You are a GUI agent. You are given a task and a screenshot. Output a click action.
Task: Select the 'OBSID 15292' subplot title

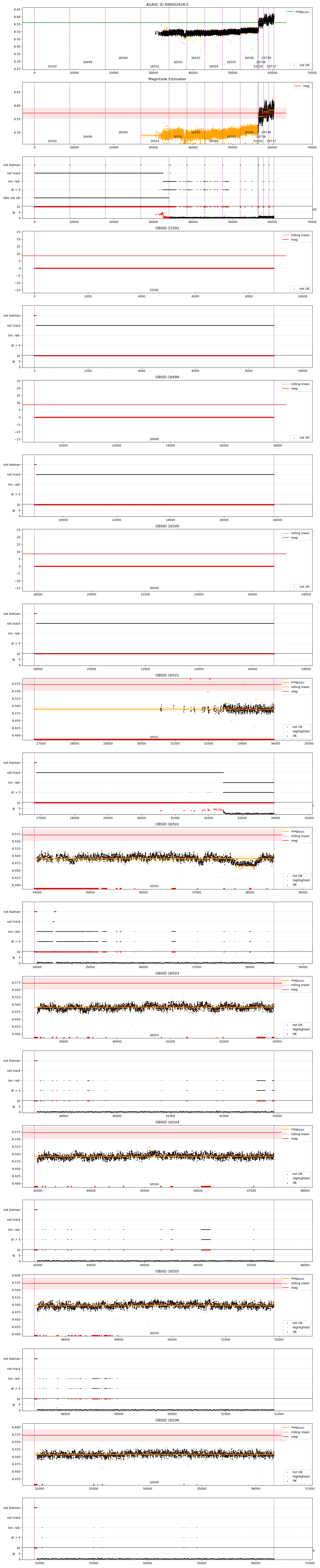pyautogui.click(x=167, y=228)
